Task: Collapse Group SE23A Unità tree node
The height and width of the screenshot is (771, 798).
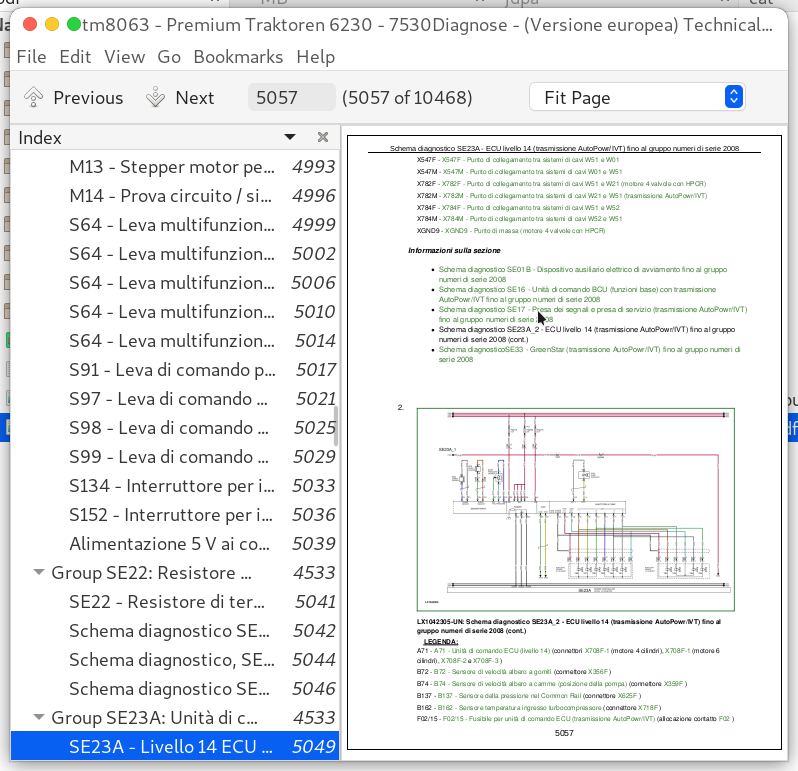Action: coord(39,717)
